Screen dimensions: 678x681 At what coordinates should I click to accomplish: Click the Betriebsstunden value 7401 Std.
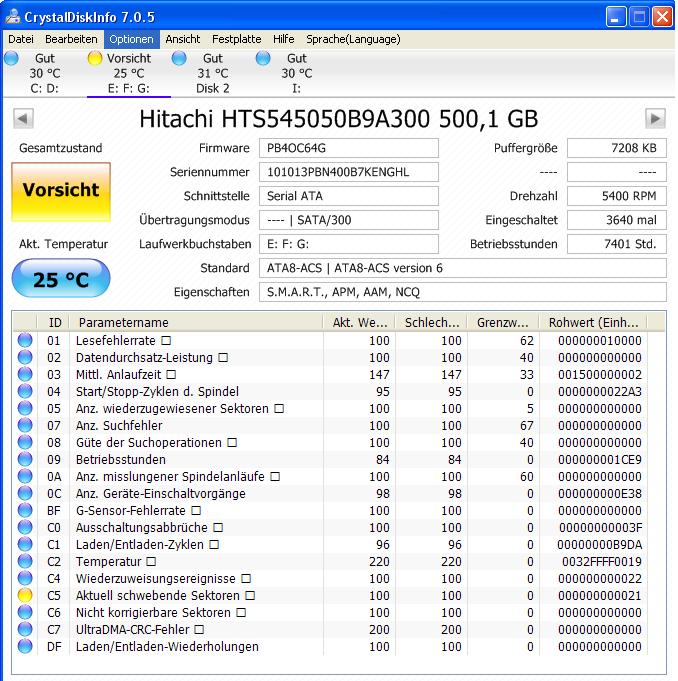click(617, 244)
